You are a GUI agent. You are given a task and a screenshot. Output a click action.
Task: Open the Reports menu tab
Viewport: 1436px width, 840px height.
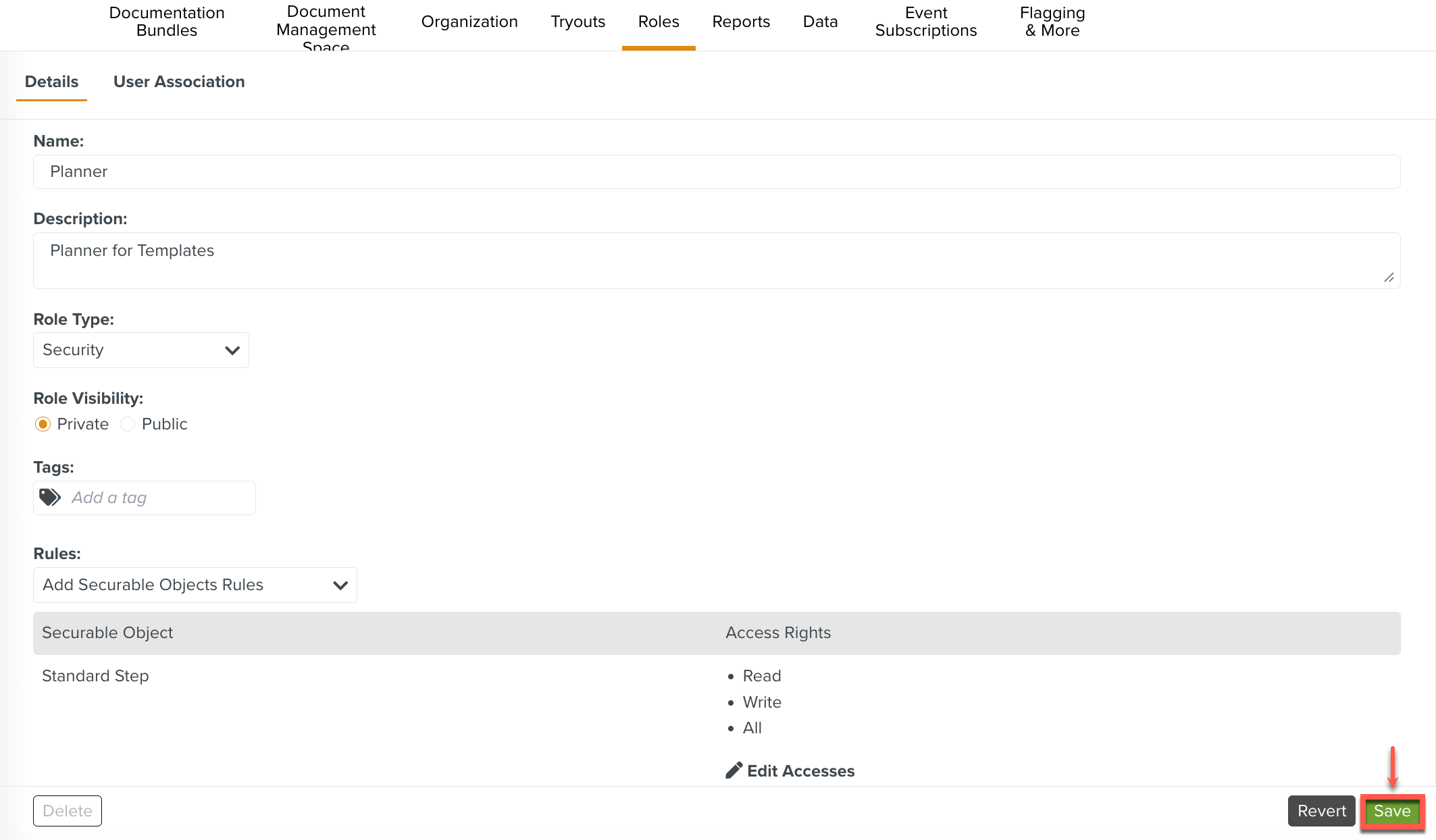[x=741, y=22]
